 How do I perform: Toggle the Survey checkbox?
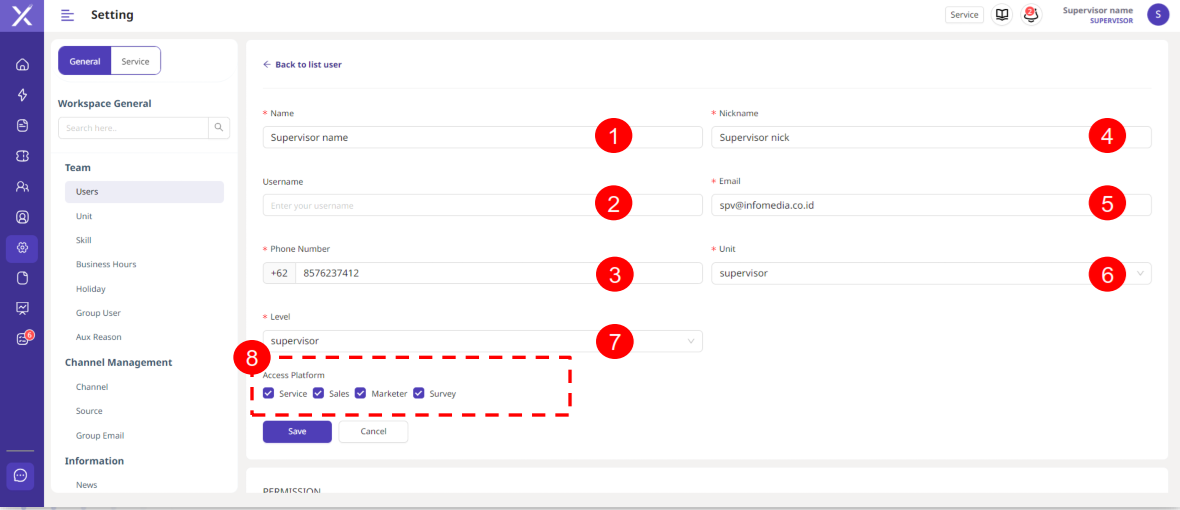point(419,393)
